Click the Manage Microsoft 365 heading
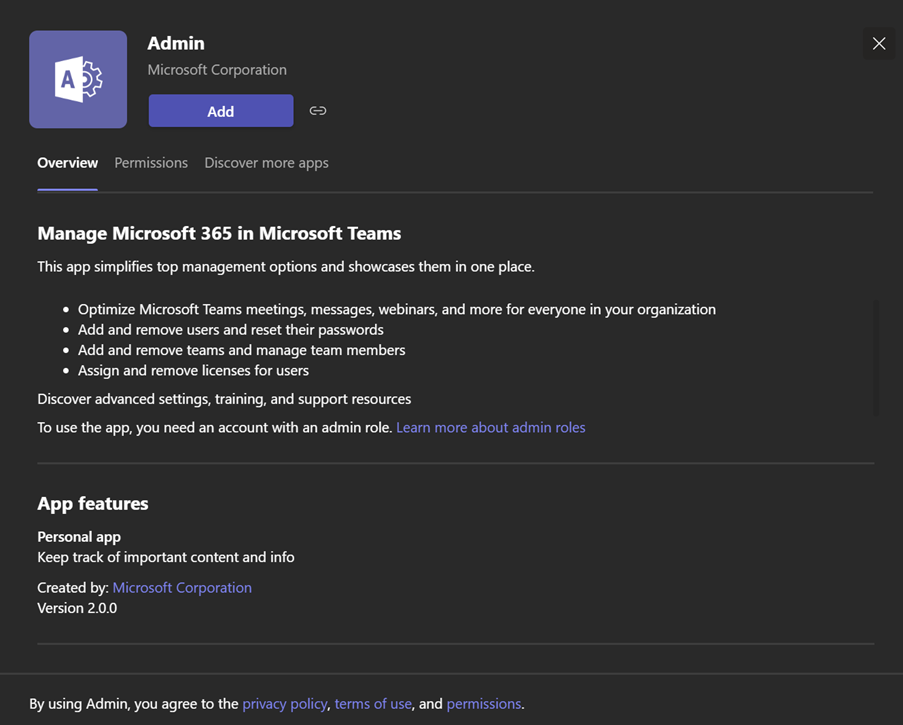 click(218, 233)
